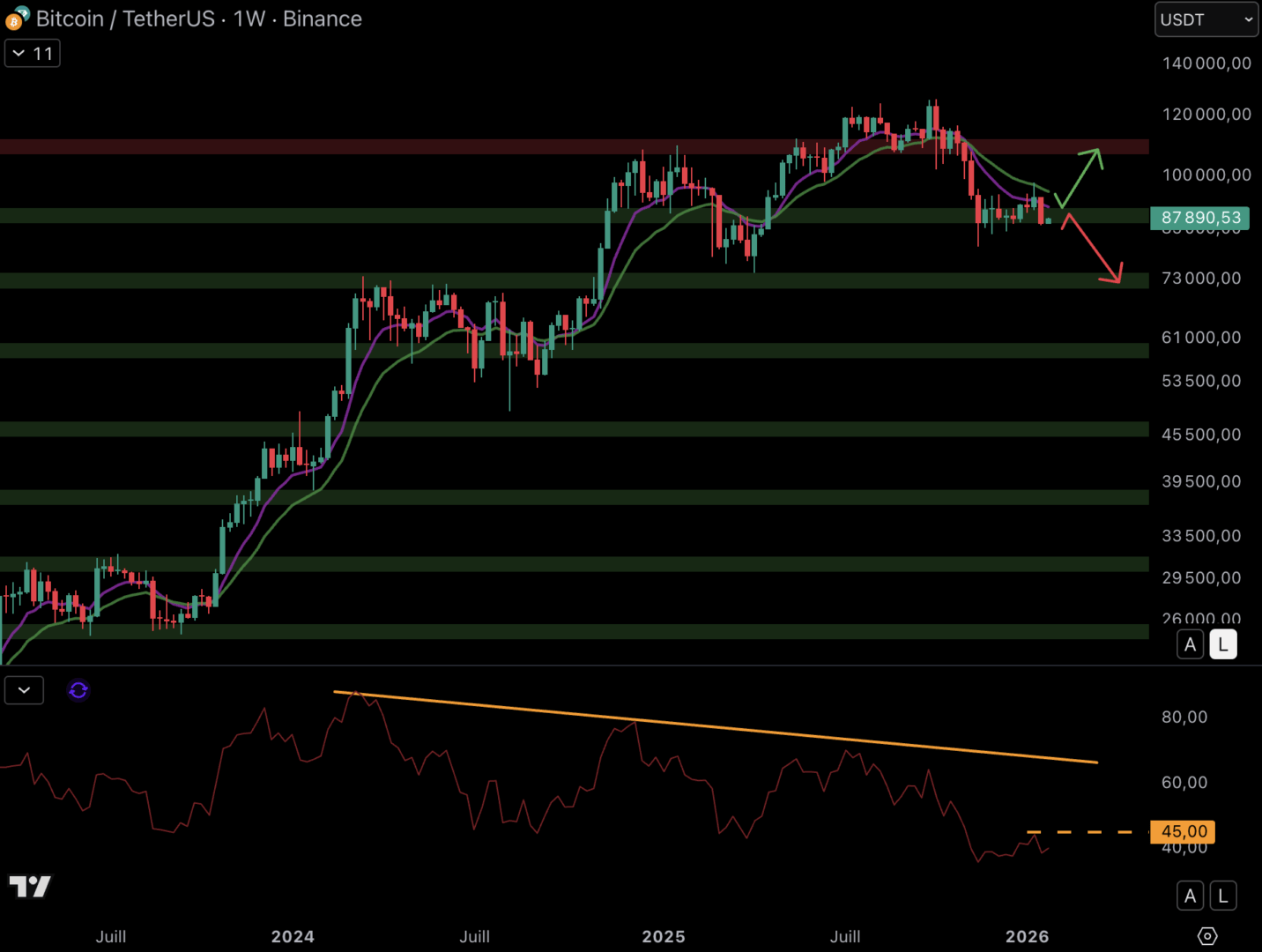
Task: Click the purple refresh icon in indicator pane
Action: (78, 690)
